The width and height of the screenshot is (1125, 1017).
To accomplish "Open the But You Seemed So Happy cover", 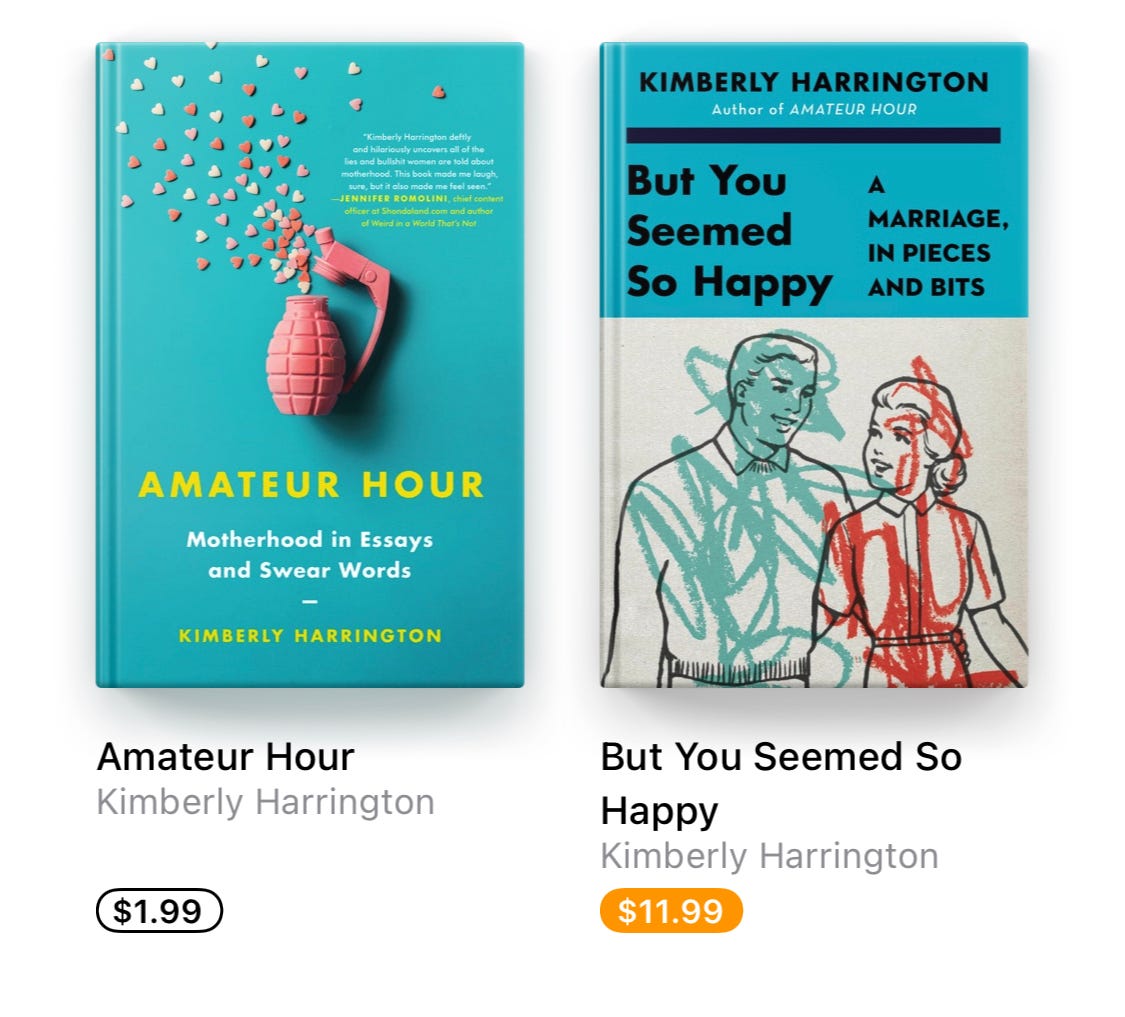I will [x=814, y=365].
